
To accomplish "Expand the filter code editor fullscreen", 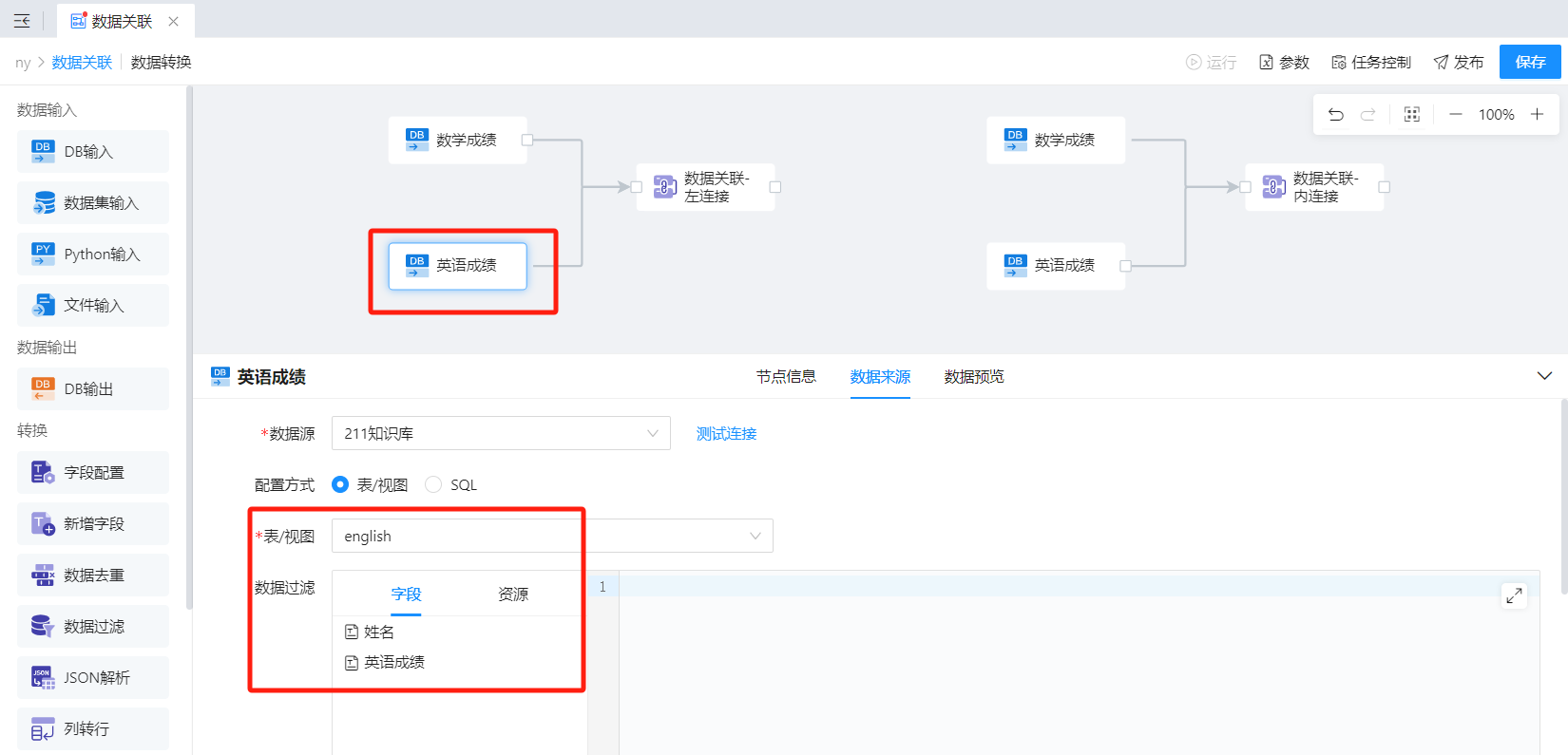I will pyautogui.click(x=1514, y=595).
